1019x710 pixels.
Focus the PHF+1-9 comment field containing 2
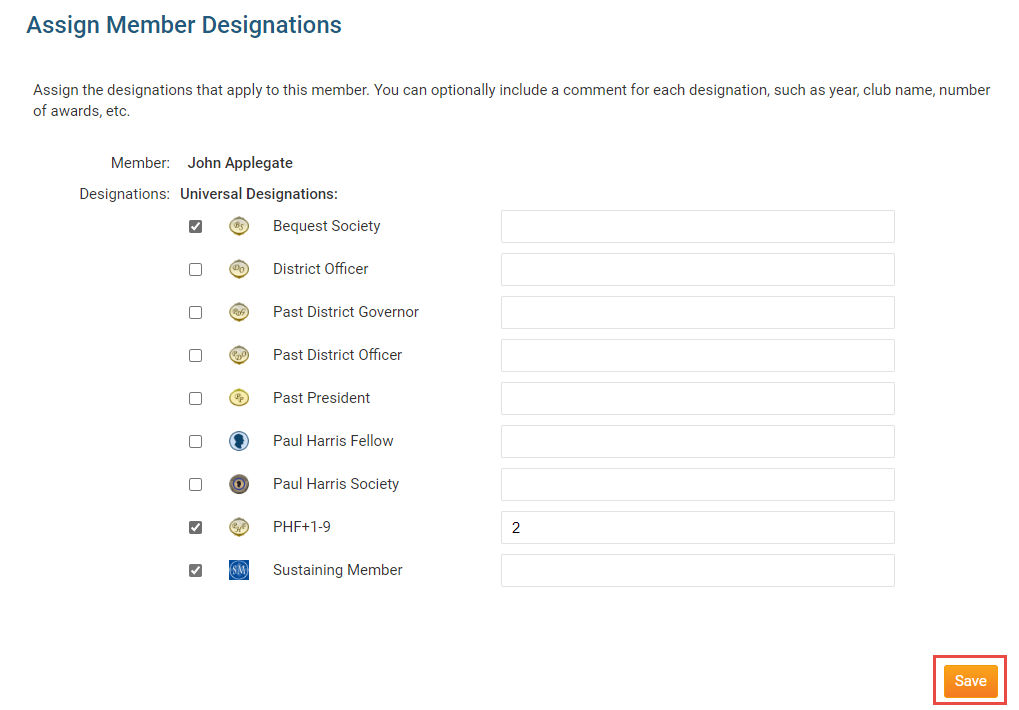[x=697, y=527]
